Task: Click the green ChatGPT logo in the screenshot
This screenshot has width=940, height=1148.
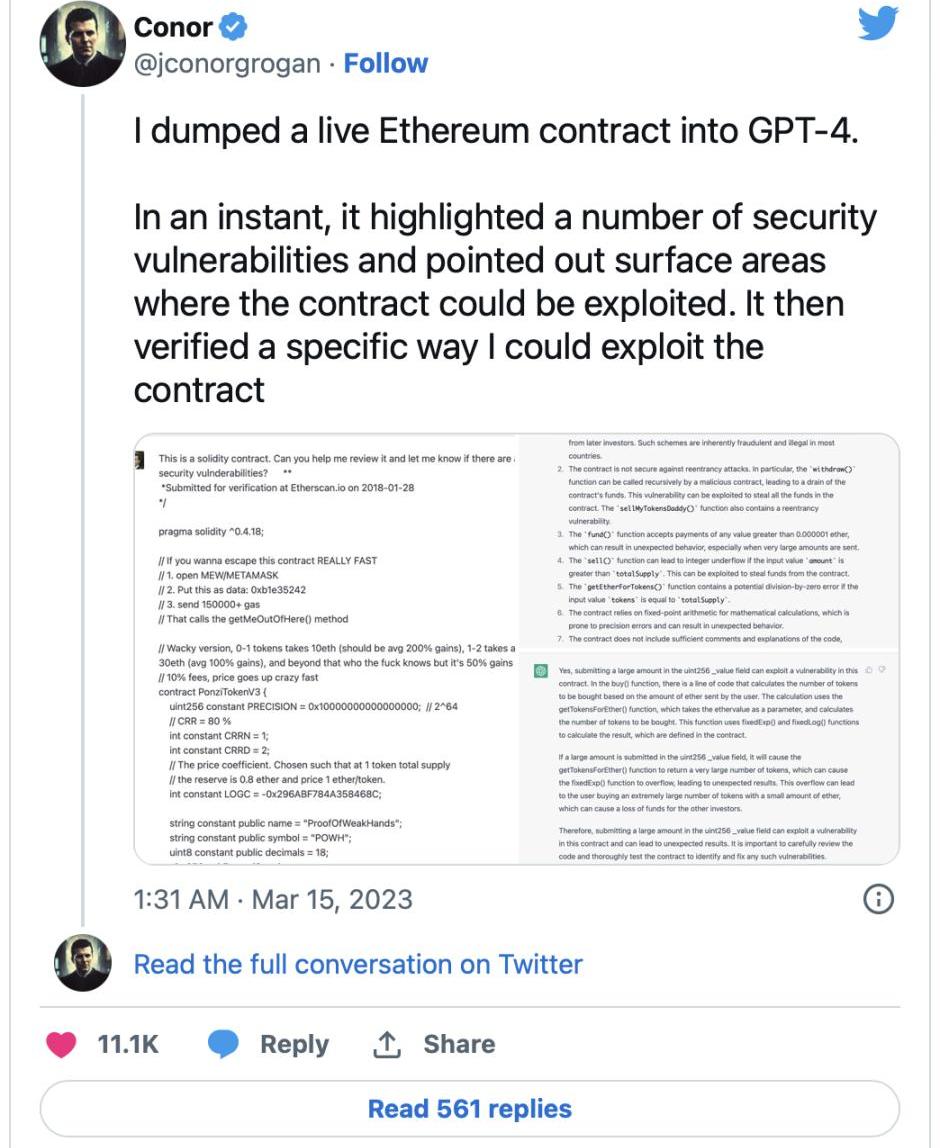Action: 541,671
